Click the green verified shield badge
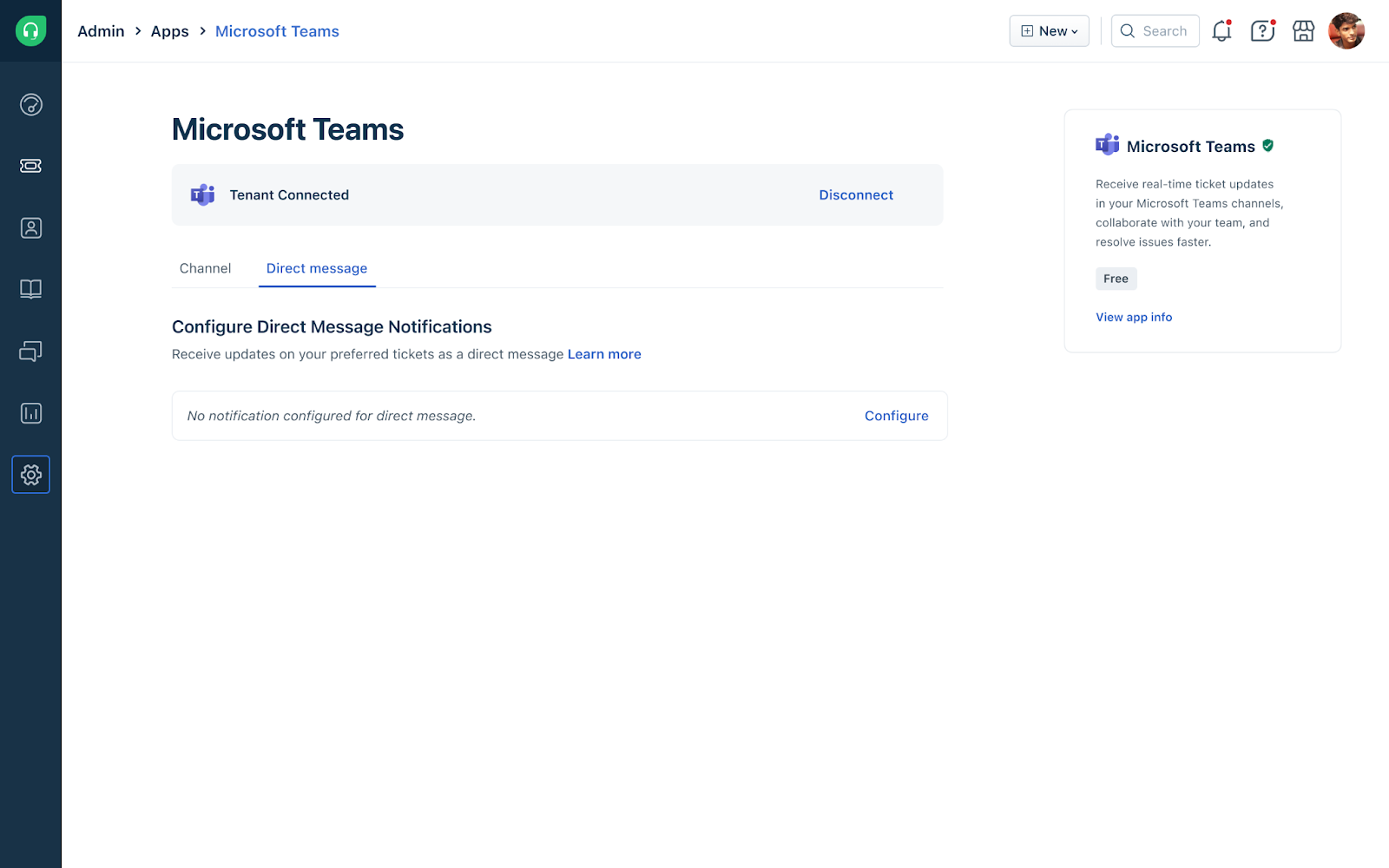Image resolution: width=1389 pixels, height=868 pixels. (1267, 146)
